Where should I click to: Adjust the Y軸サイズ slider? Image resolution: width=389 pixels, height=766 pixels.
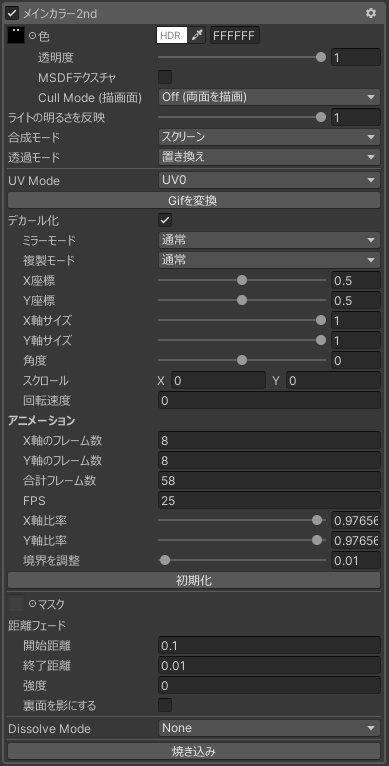(242, 340)
